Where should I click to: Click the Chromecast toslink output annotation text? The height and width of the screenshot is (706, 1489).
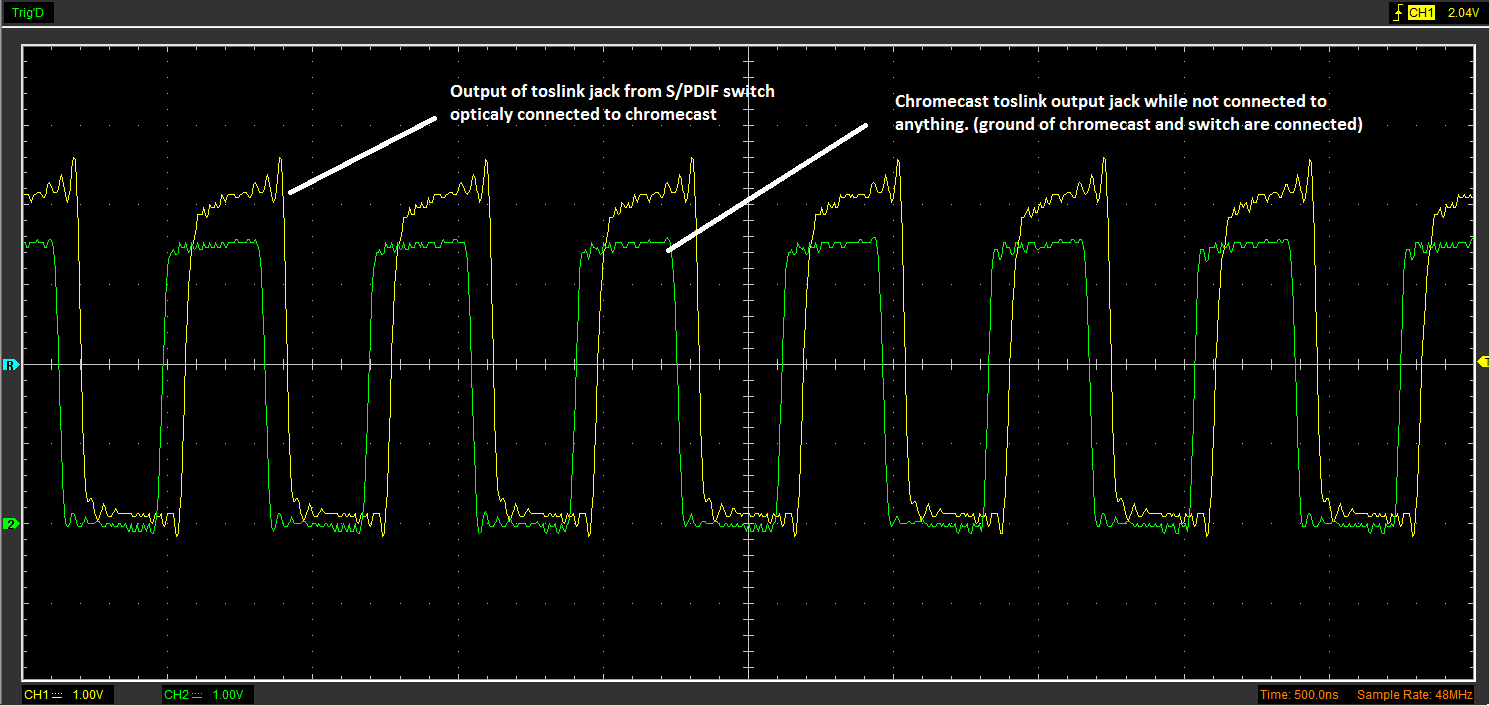click(x=1129, y=113)
